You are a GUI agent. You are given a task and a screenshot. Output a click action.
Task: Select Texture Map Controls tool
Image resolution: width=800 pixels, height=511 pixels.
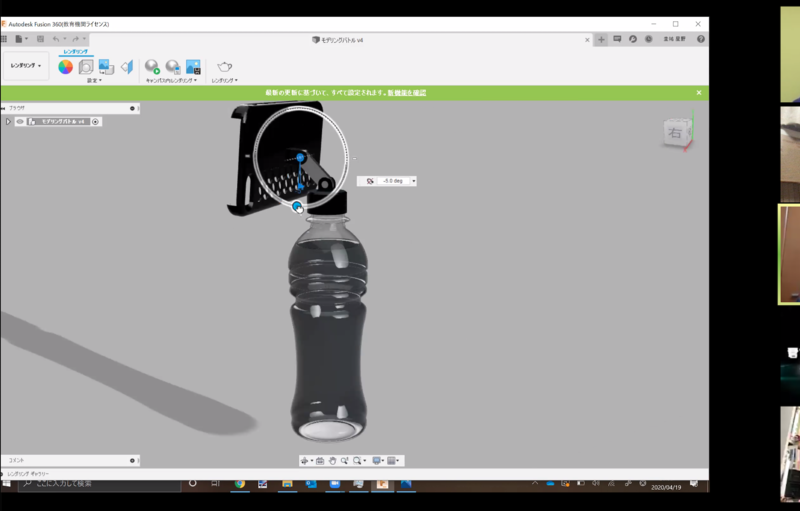tap(127, 67)
